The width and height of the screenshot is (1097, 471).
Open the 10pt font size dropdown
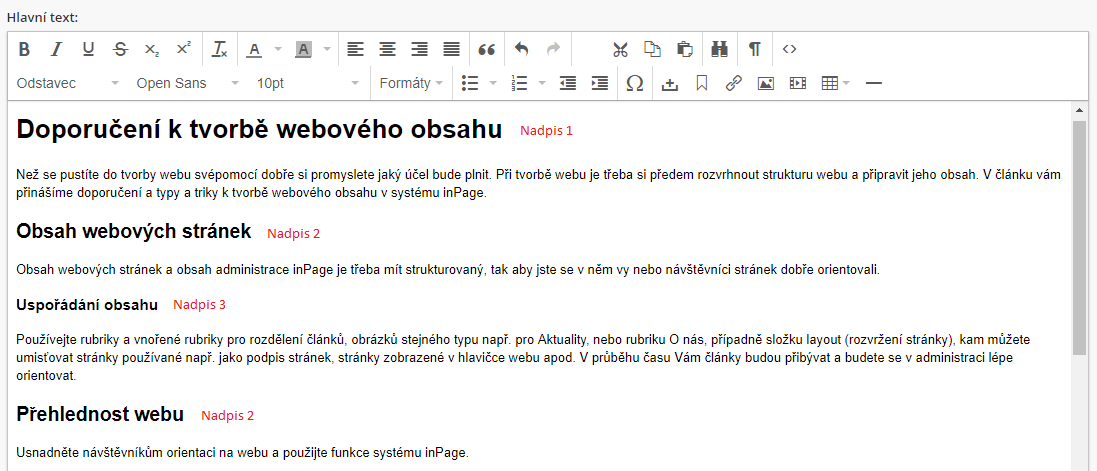(308, 83)
